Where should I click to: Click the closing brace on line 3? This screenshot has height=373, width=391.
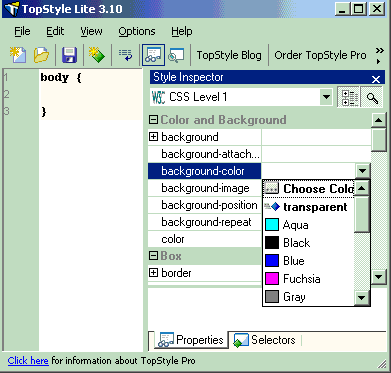point(44,112)
